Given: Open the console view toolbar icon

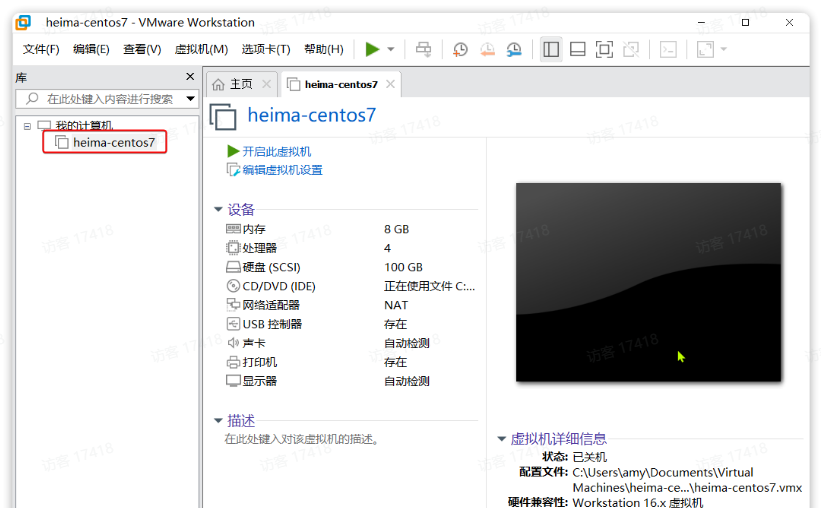Looking at the screenshot, I should pyautogui.click(x=668, y=49).
